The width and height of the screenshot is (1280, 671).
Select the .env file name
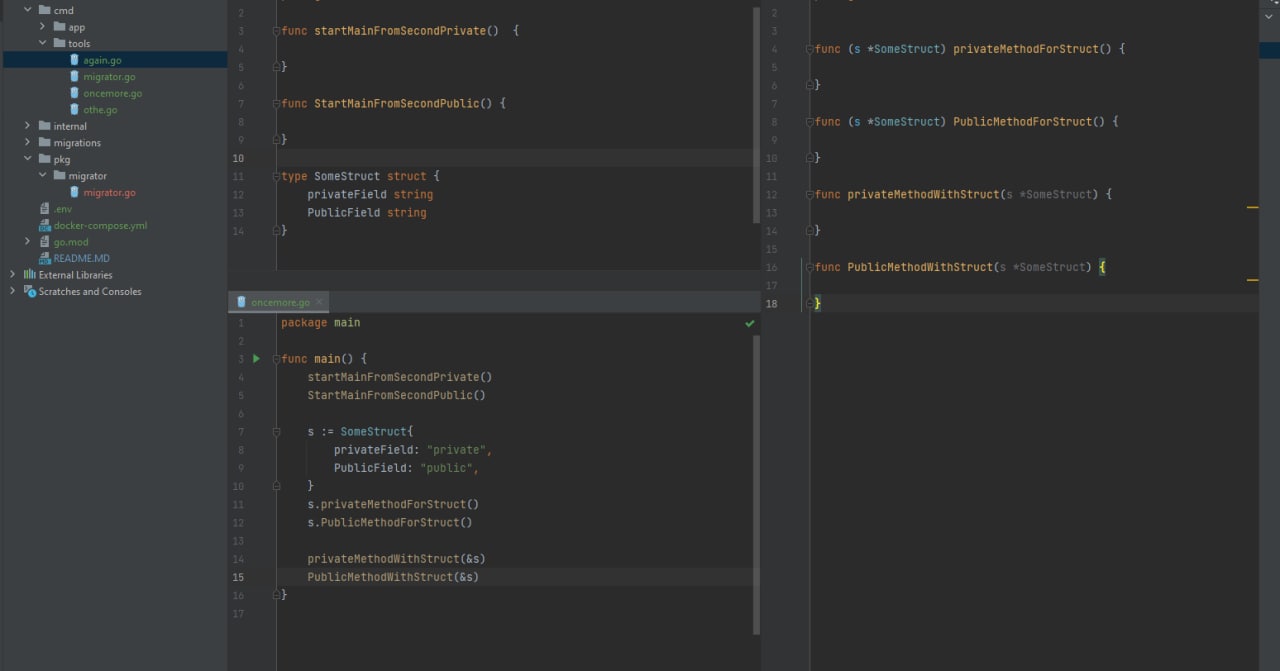(x=63, y=208)
